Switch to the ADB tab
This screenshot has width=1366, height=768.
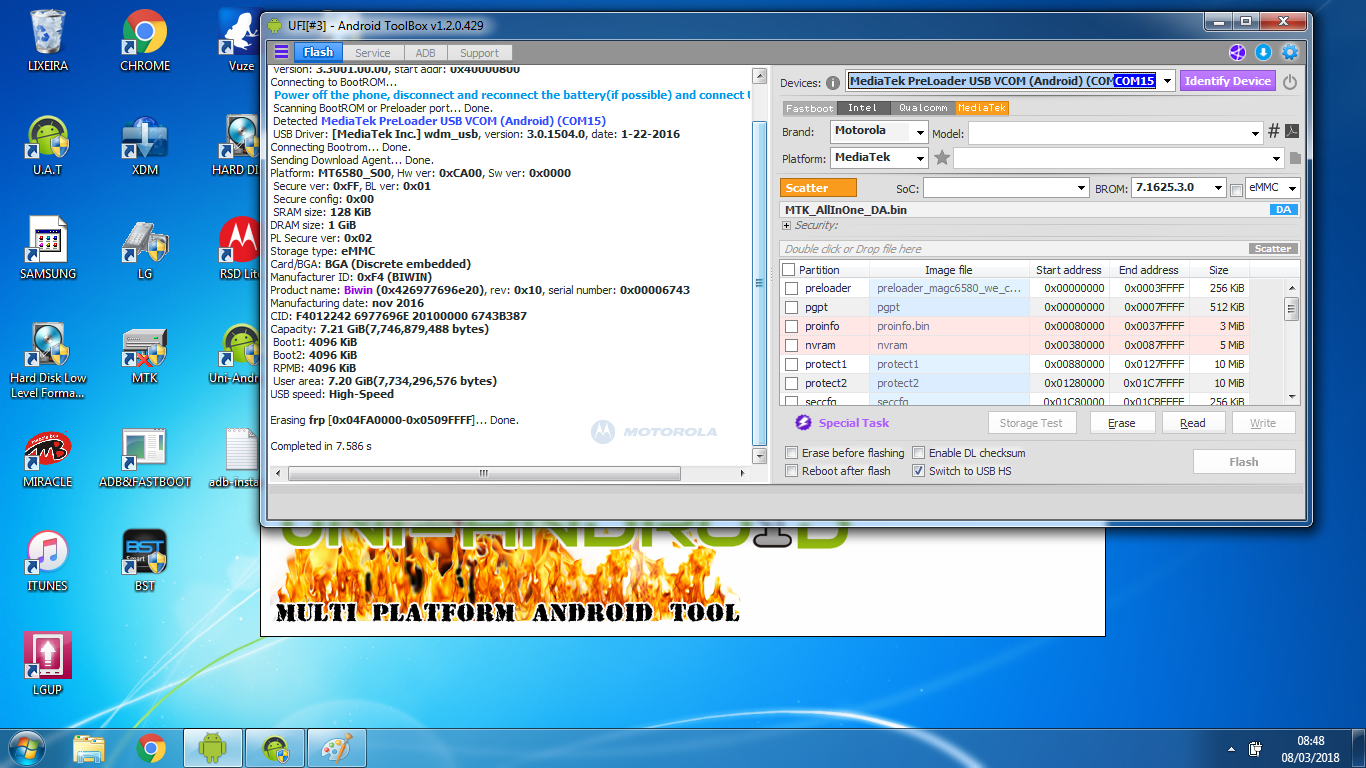tap(426, 53)
